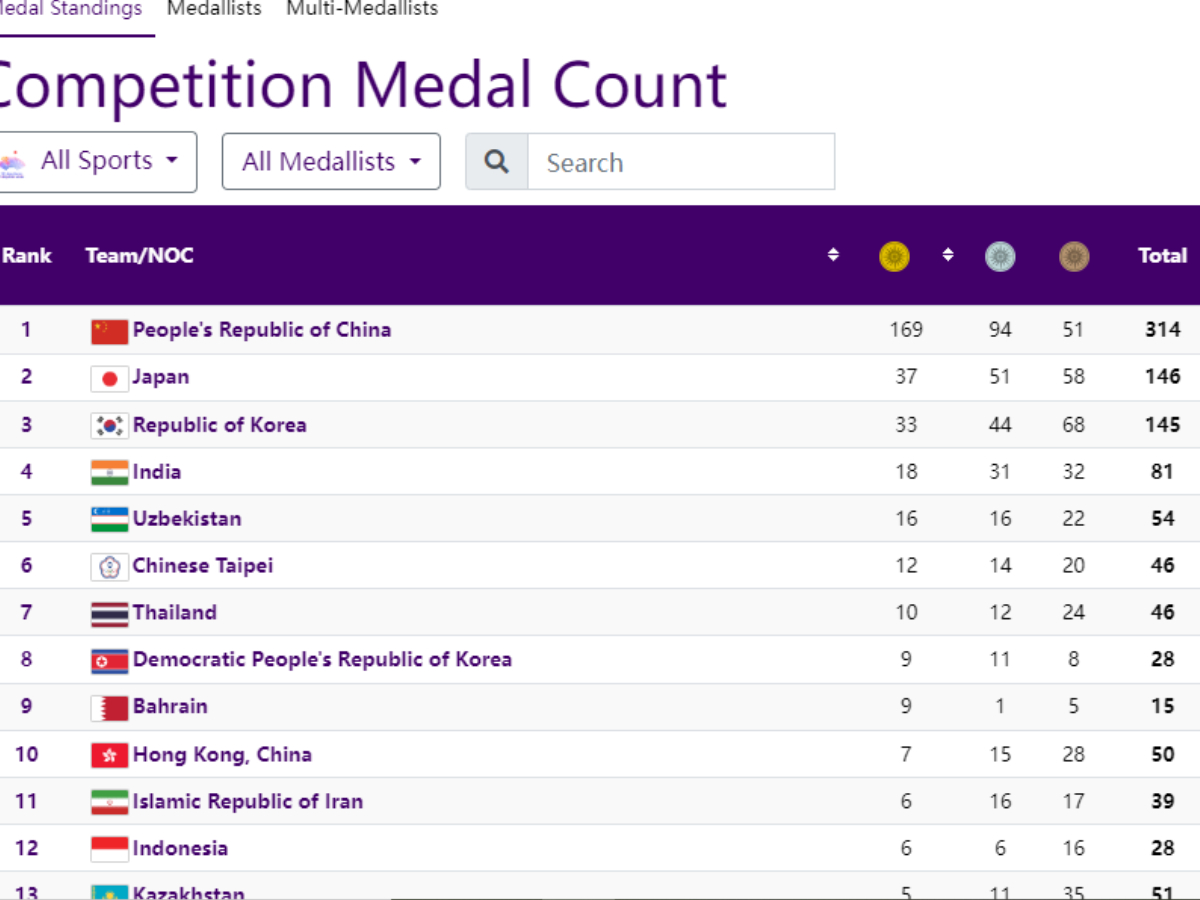Click the India flag icon
1200x900 pixels.
[109, 471]
